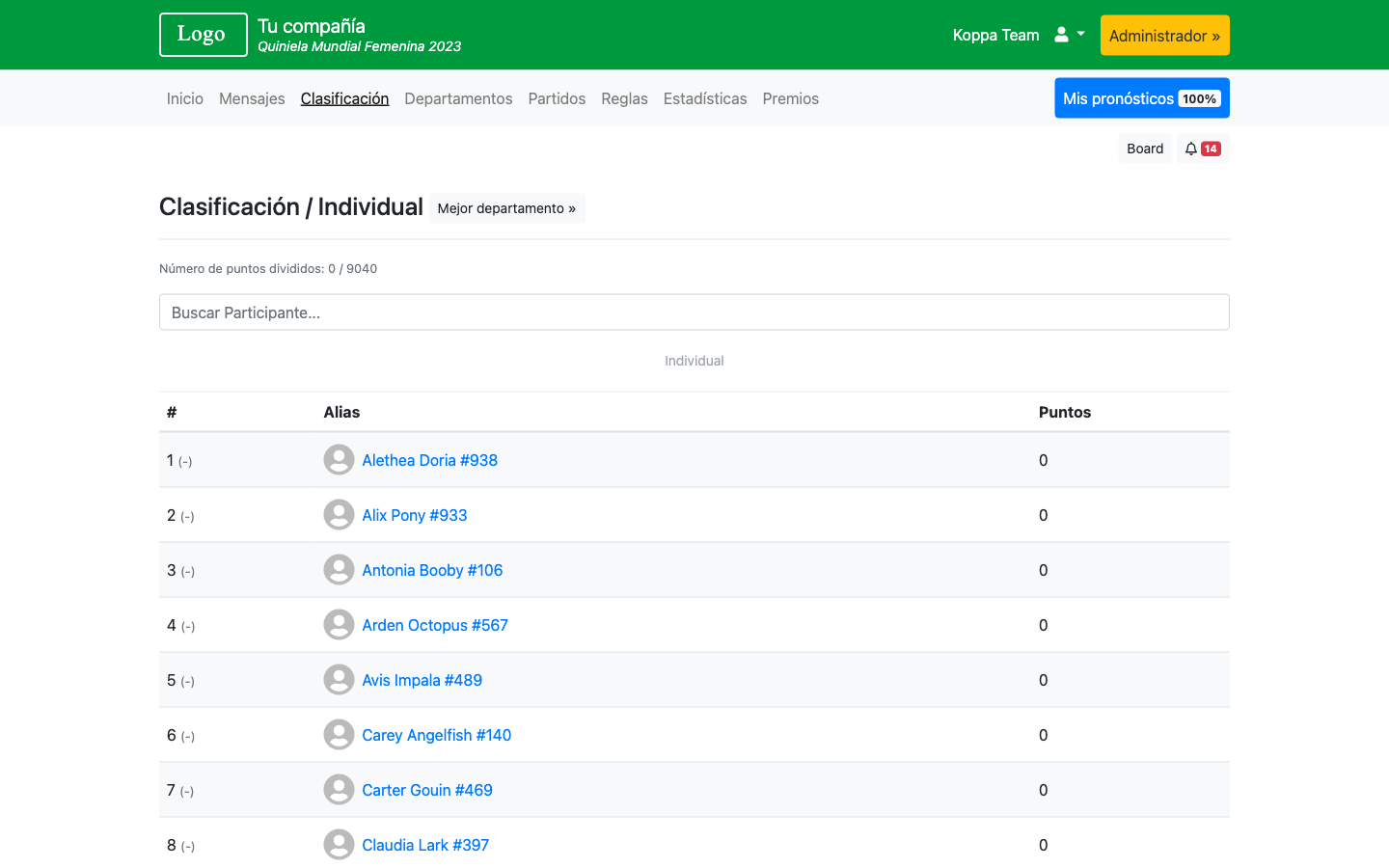Focus the Buscar Participante search field
The image size is (1389, 868).
coord(694,312)
